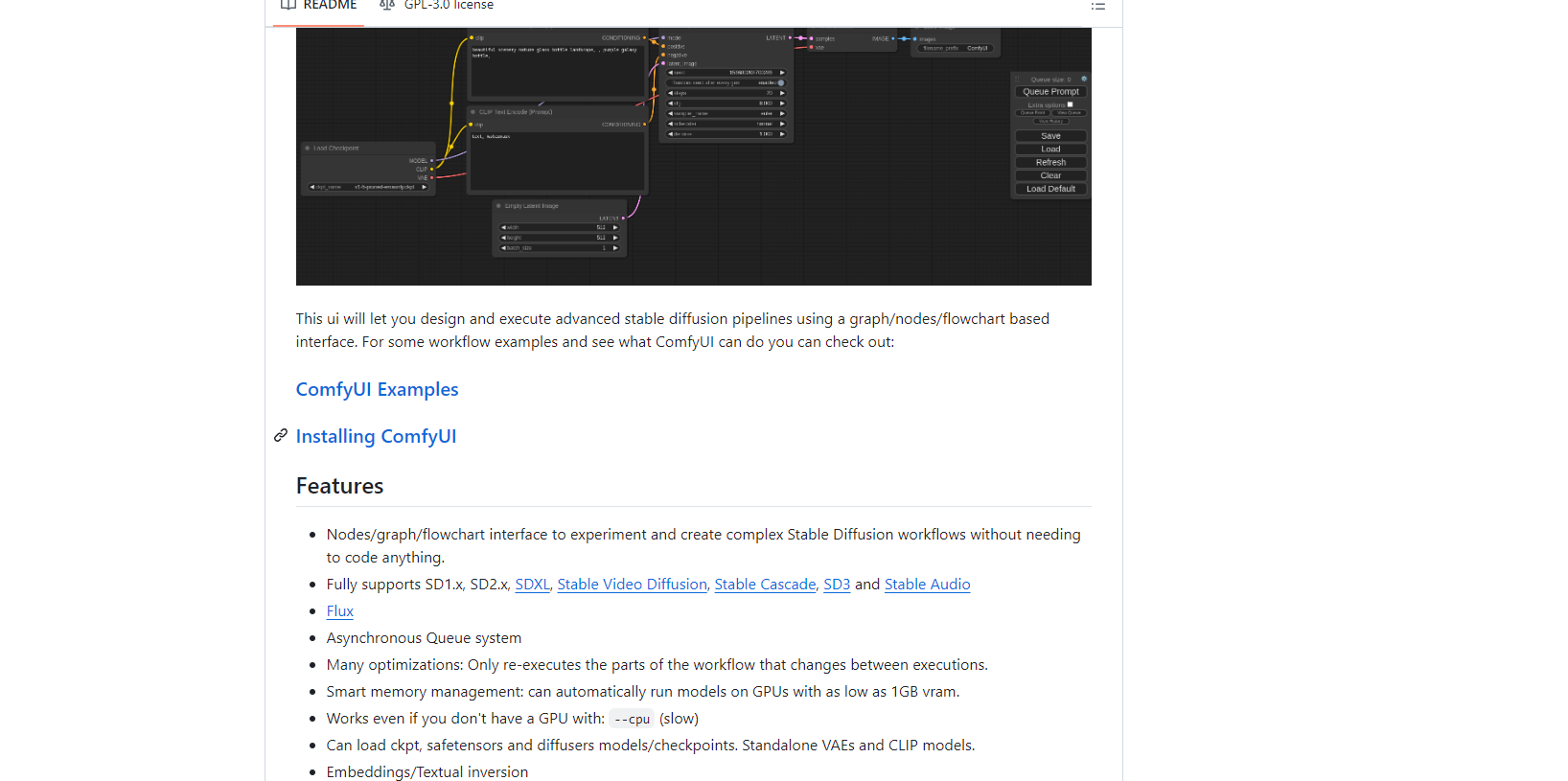This screenshot has height=781, width=1568.
Task: Open the README tab
Action: point(318,6)
